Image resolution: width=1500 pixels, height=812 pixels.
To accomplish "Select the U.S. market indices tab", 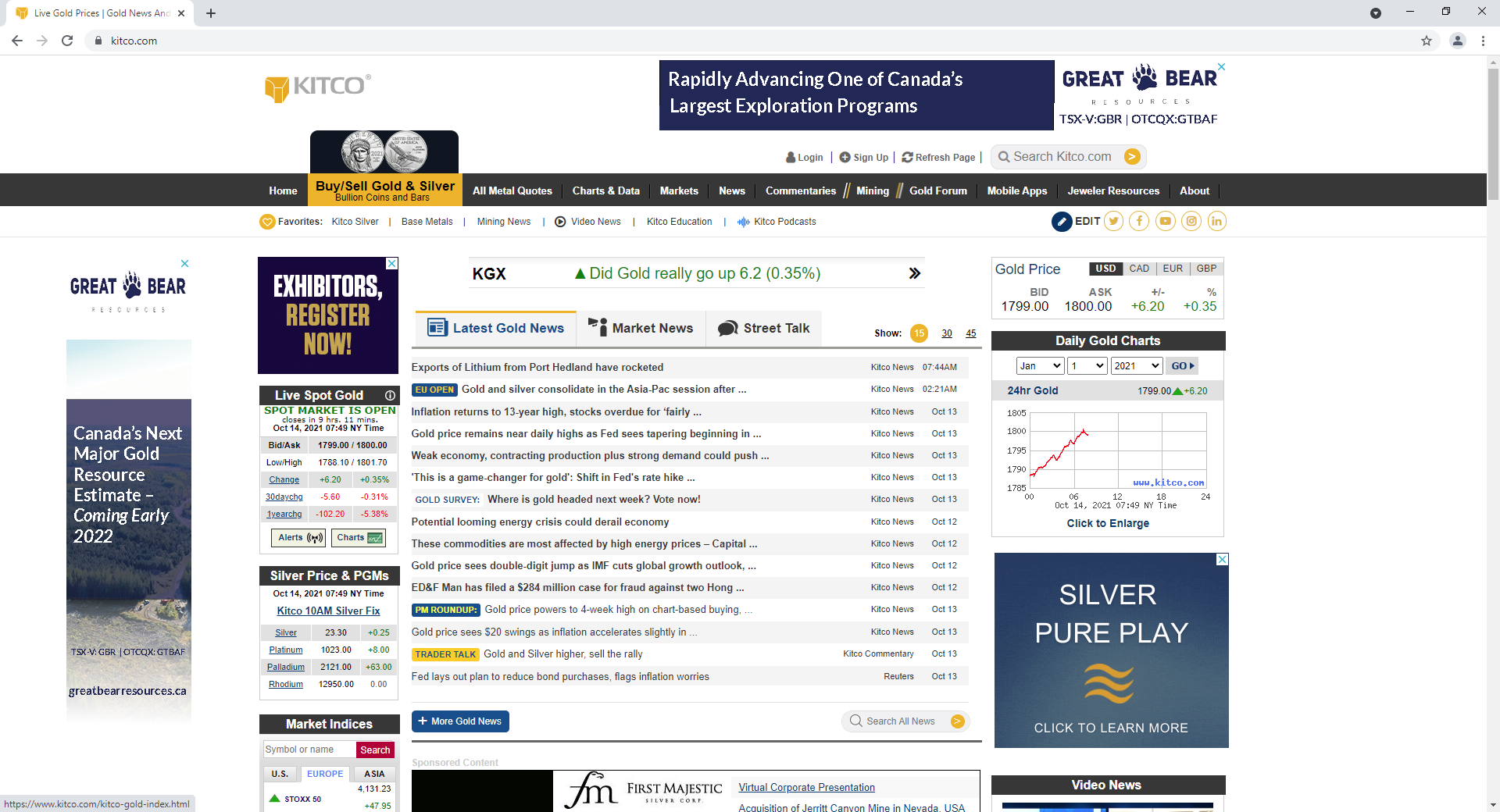I will [x=280, y=774].
